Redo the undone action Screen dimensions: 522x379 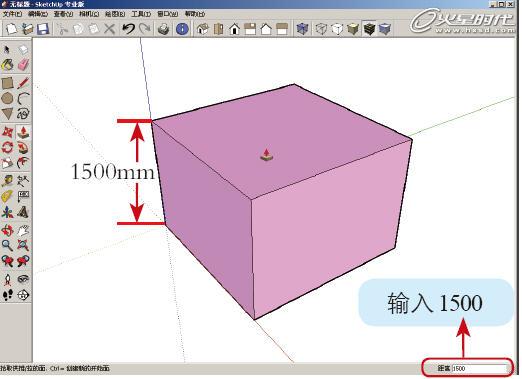[145, 29]
